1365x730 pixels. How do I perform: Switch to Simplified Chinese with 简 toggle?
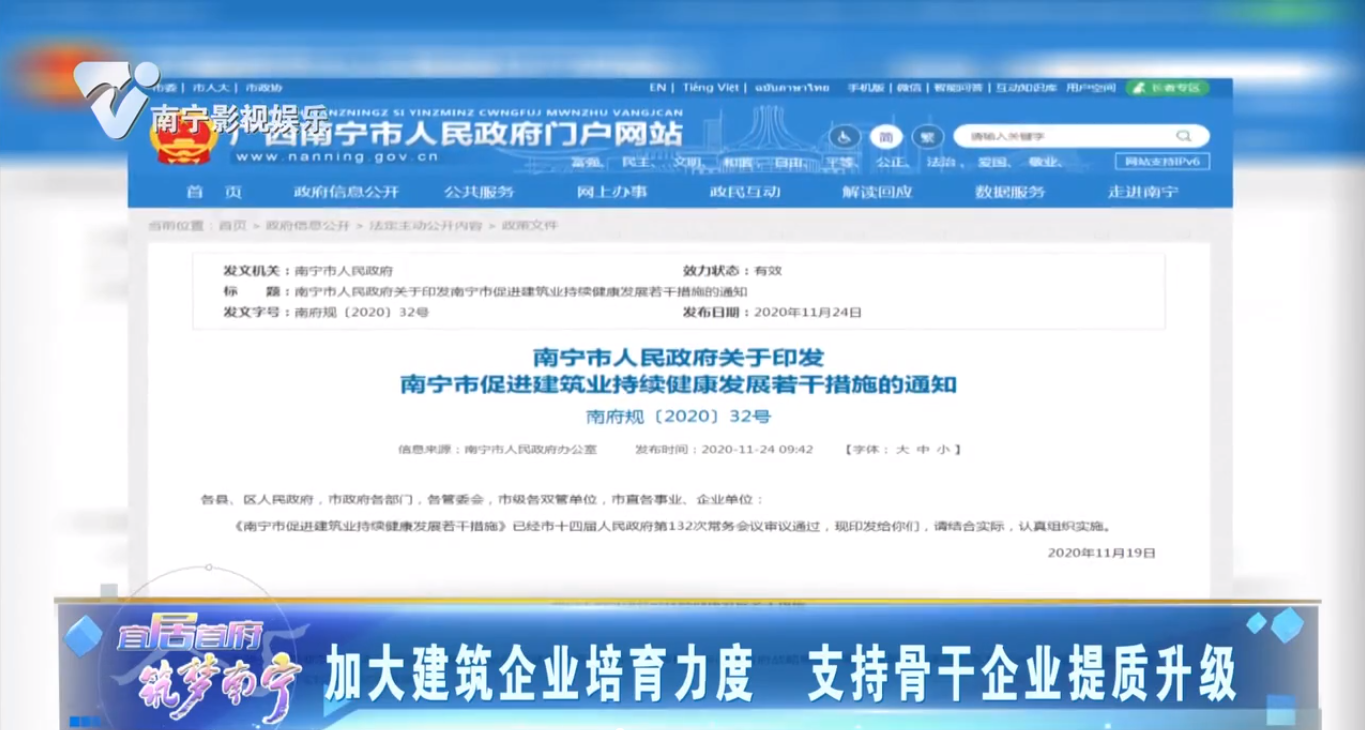[886, 136]
